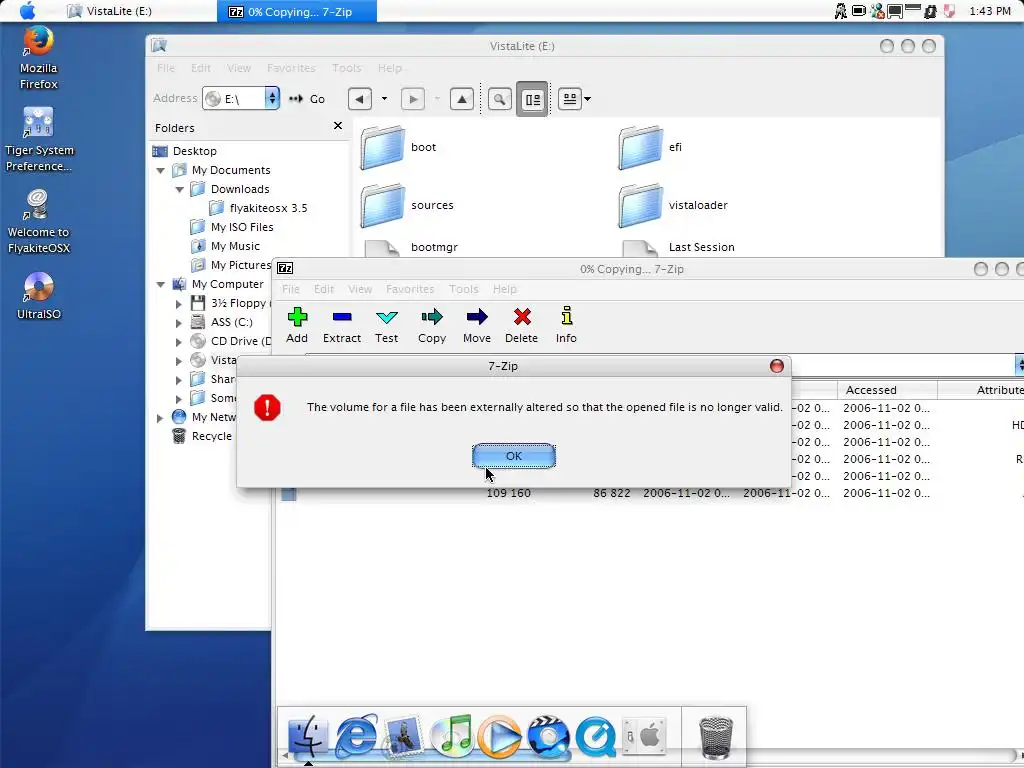Select Desktop in the Folders tree
The width and height of the screenshot is (1024, 768).
195,151
